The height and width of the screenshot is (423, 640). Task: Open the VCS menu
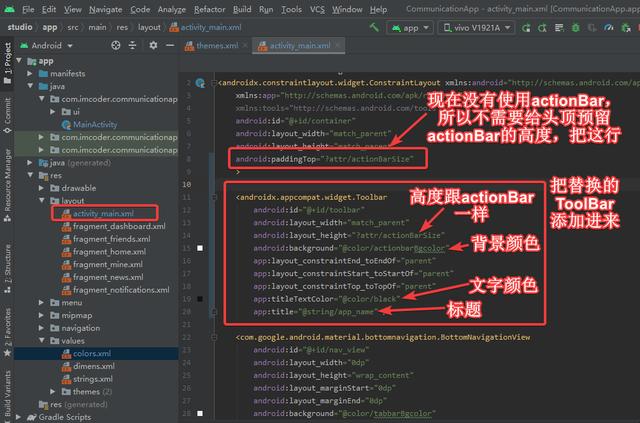point(317,9)
